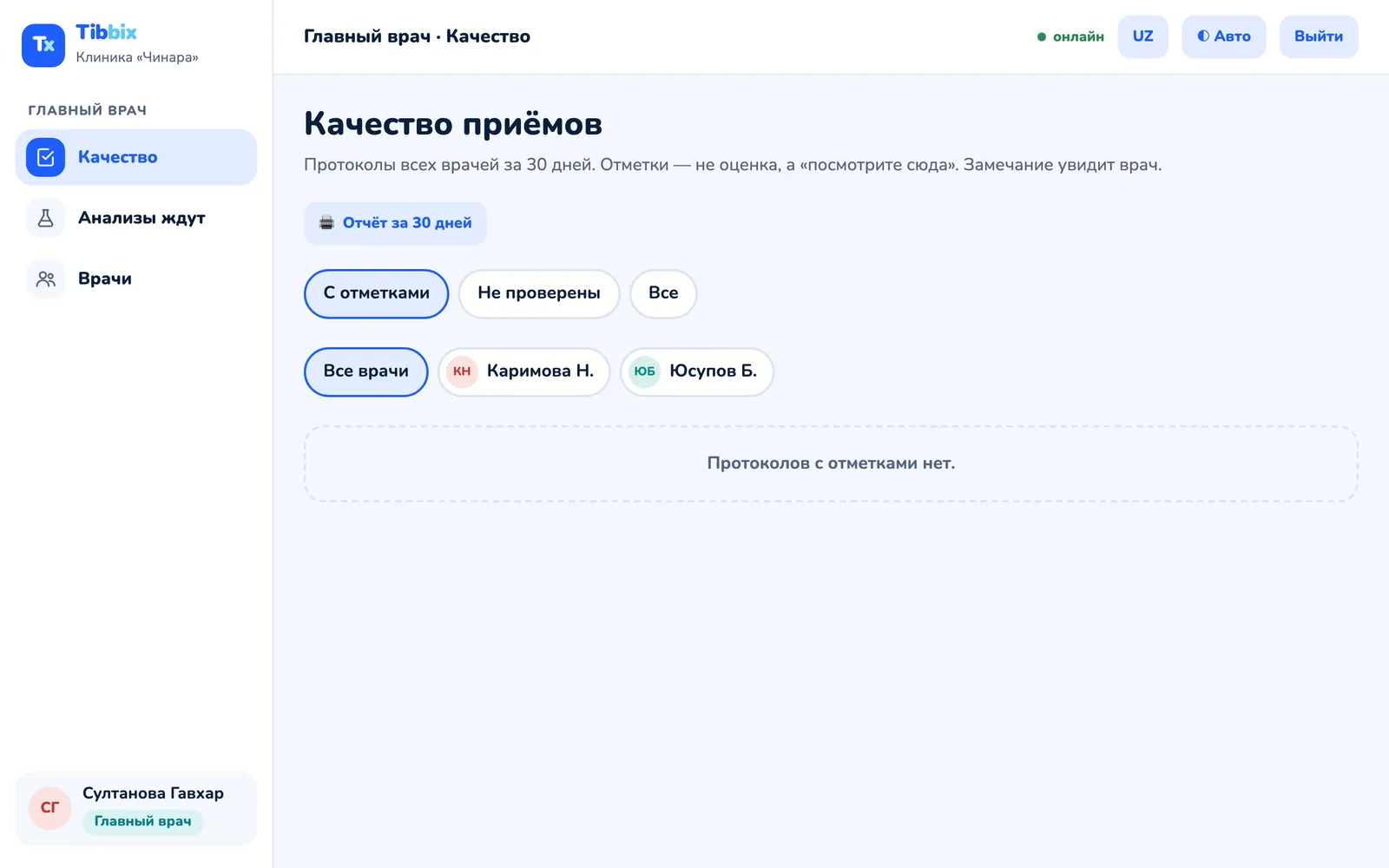Open the Качество checkmark icon in sidebar
This screenshot has height=868, width=1389.
click(x=45, y=157)
